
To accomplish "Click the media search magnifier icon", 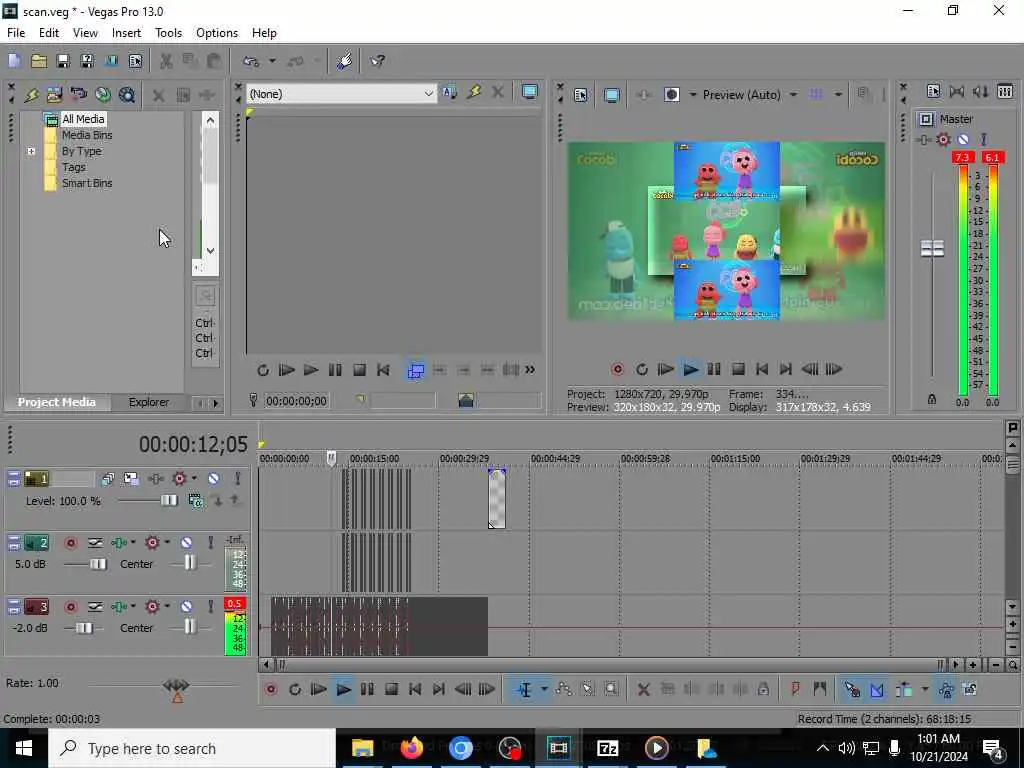I will coord(127,95).
